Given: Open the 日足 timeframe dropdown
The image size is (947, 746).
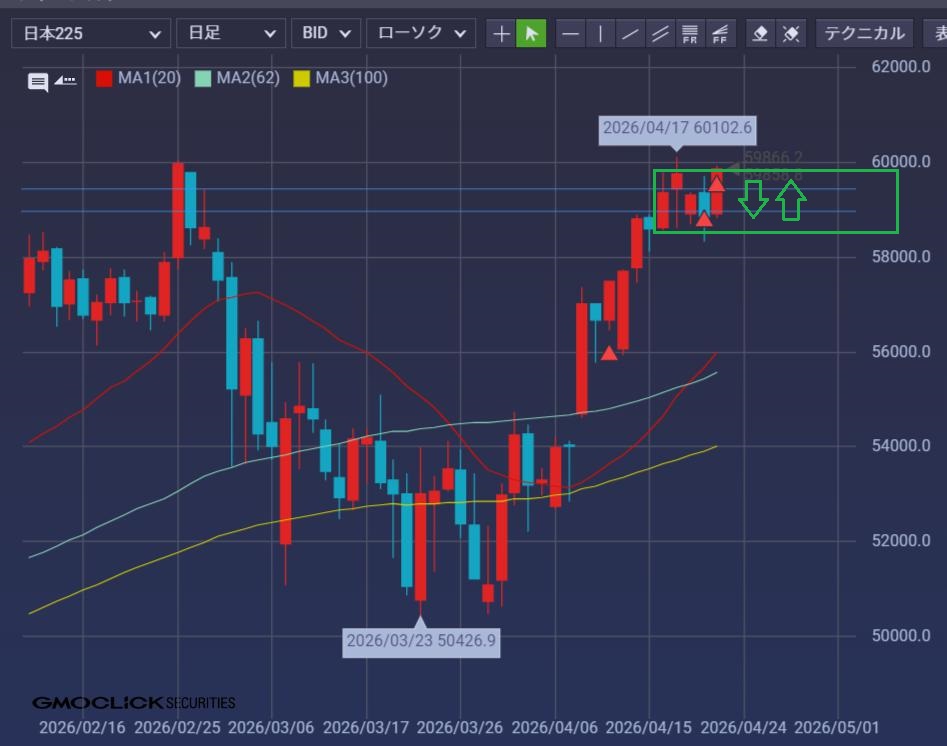Looking at the screenshot, I should pos(230,34).
